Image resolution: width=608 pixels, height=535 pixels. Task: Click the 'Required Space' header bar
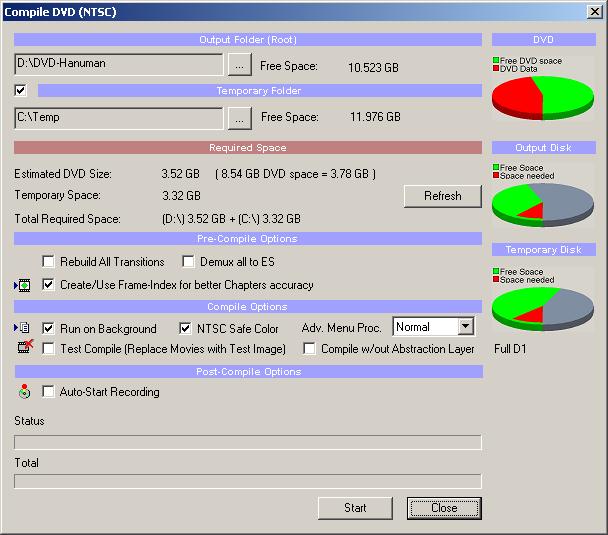(x=248, y=148)
